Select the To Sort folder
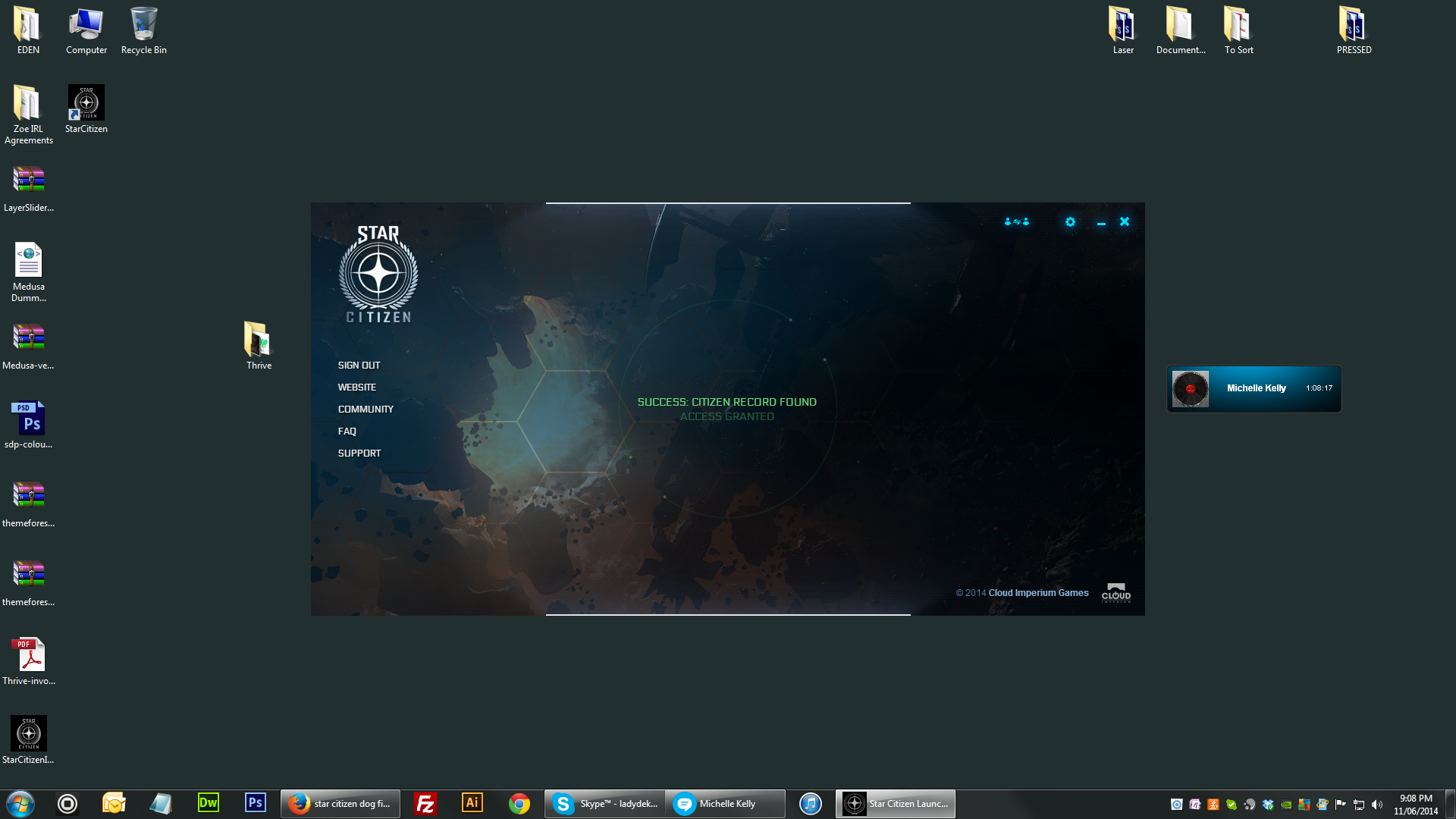This screenshot has width=1456, height=819. tap(1238, 31)
